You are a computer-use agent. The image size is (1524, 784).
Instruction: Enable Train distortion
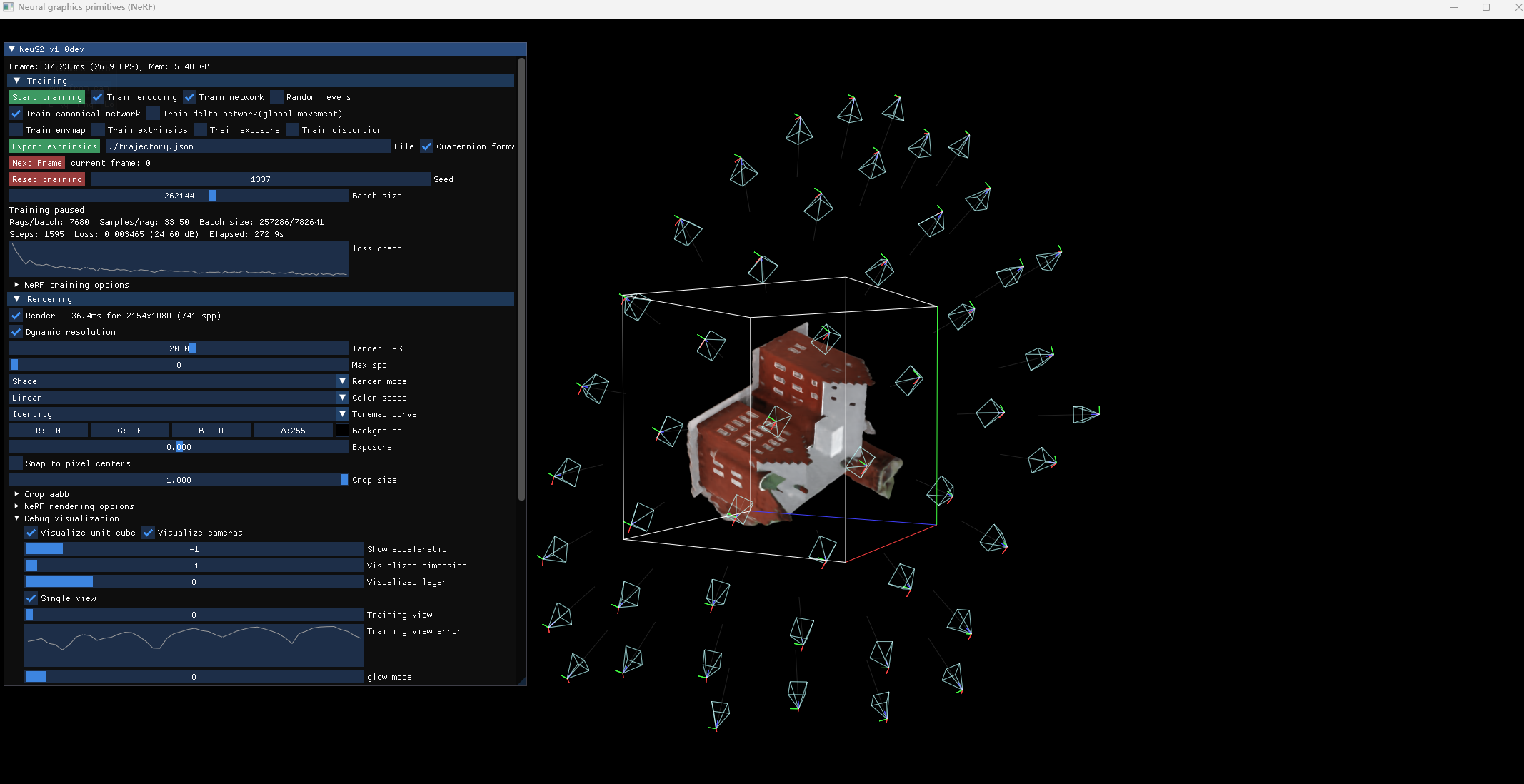292,129
